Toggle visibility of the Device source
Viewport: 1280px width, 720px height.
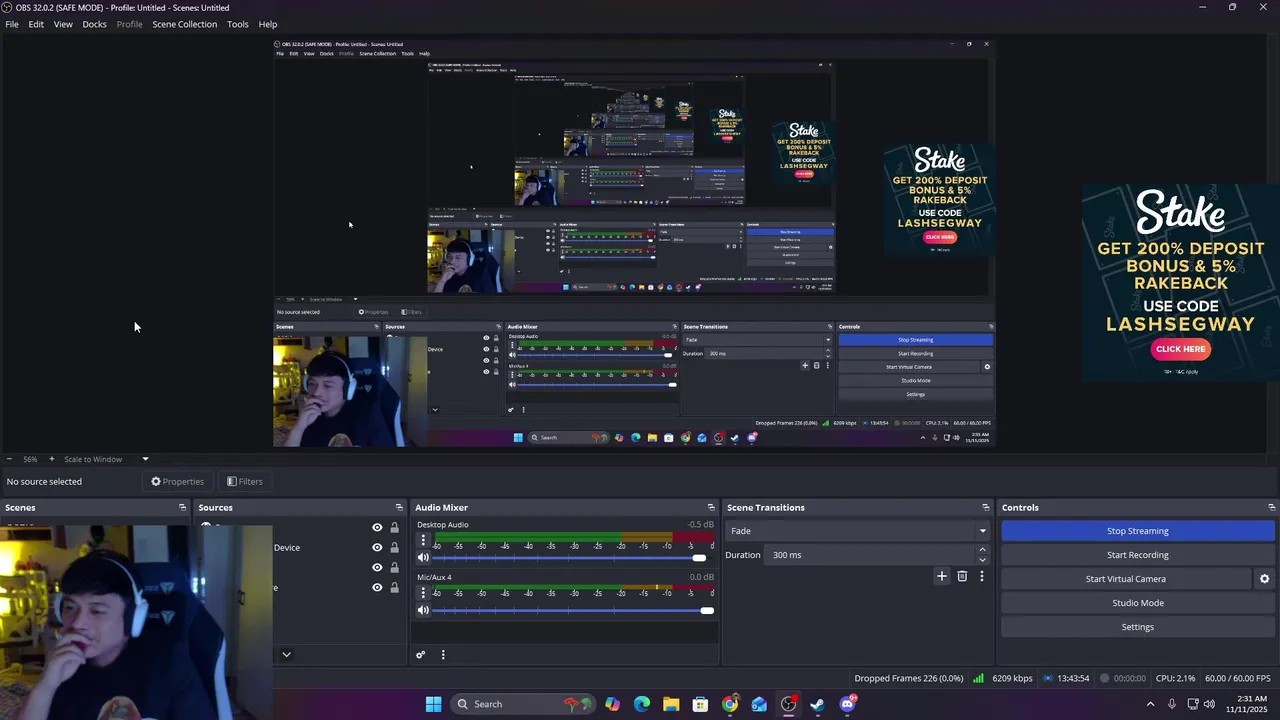377,548
